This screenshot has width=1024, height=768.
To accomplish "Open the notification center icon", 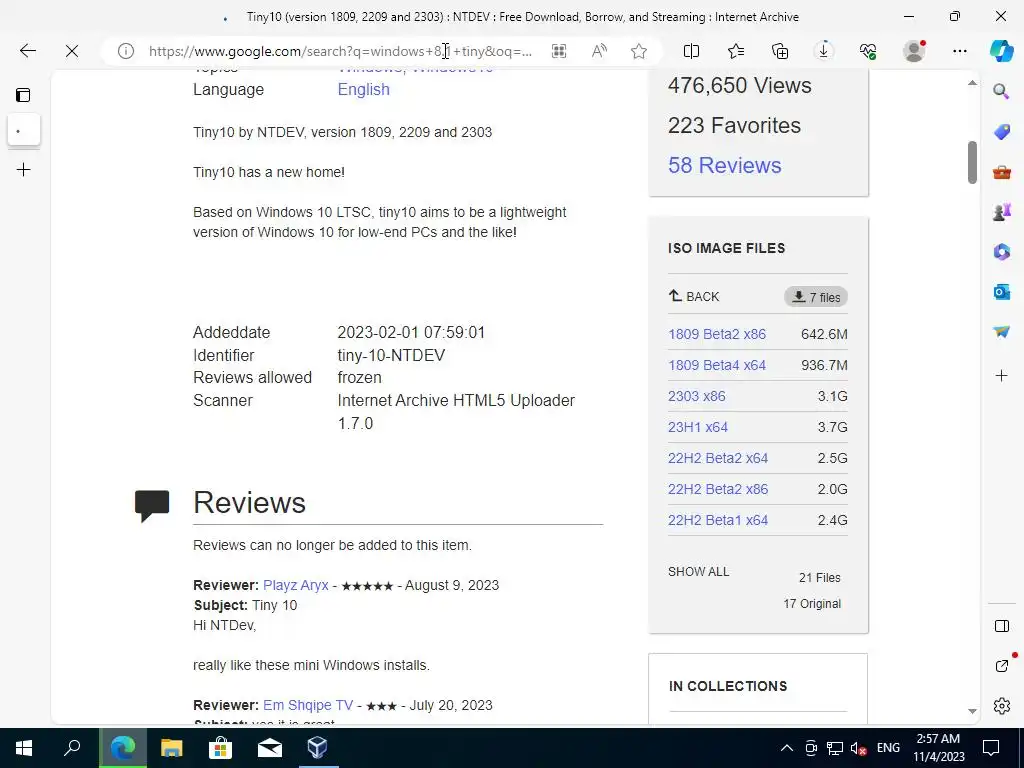I will (991, 748).
